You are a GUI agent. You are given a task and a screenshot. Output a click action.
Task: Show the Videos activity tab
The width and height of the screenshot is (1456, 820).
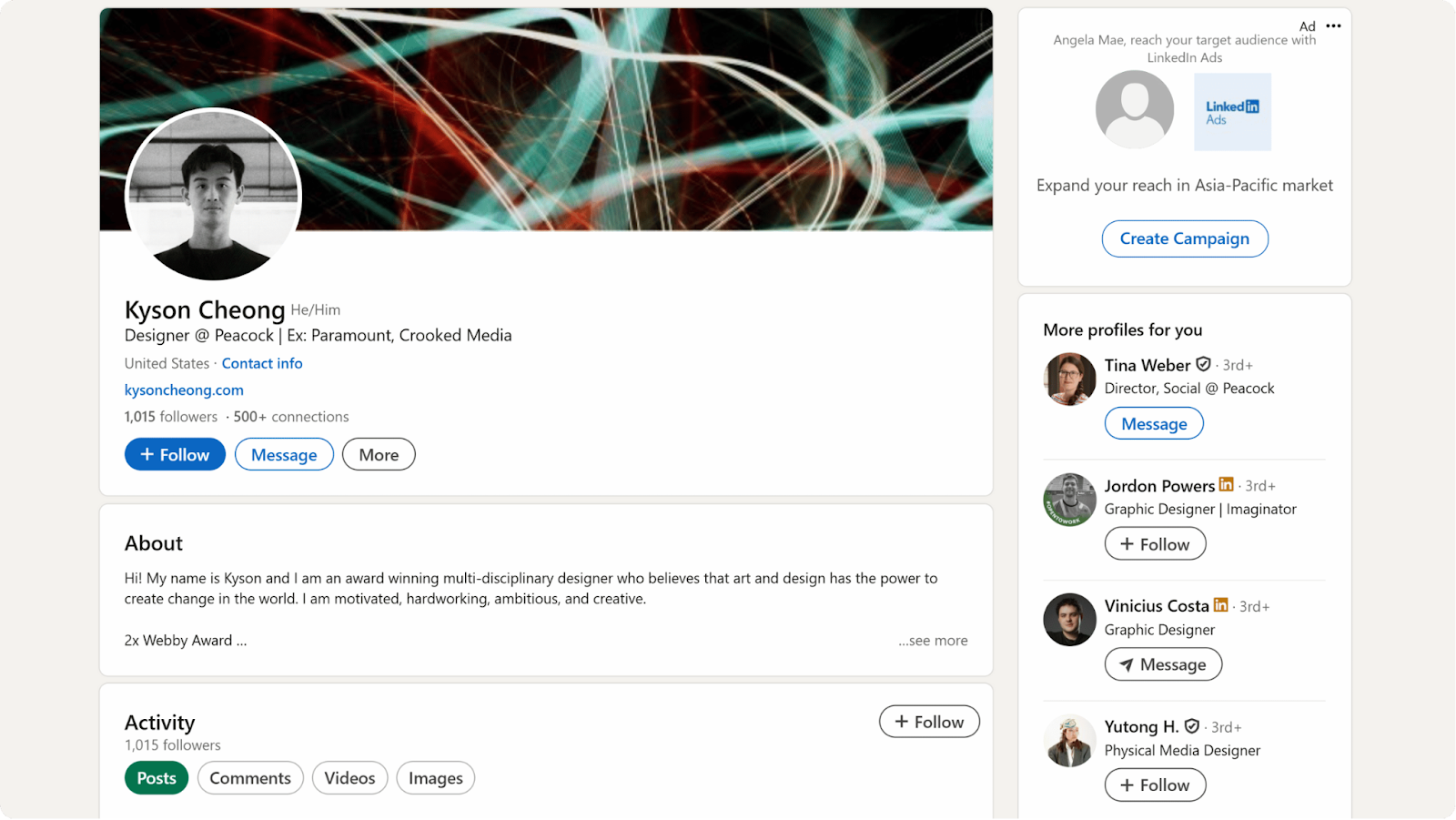pos(349,778)
